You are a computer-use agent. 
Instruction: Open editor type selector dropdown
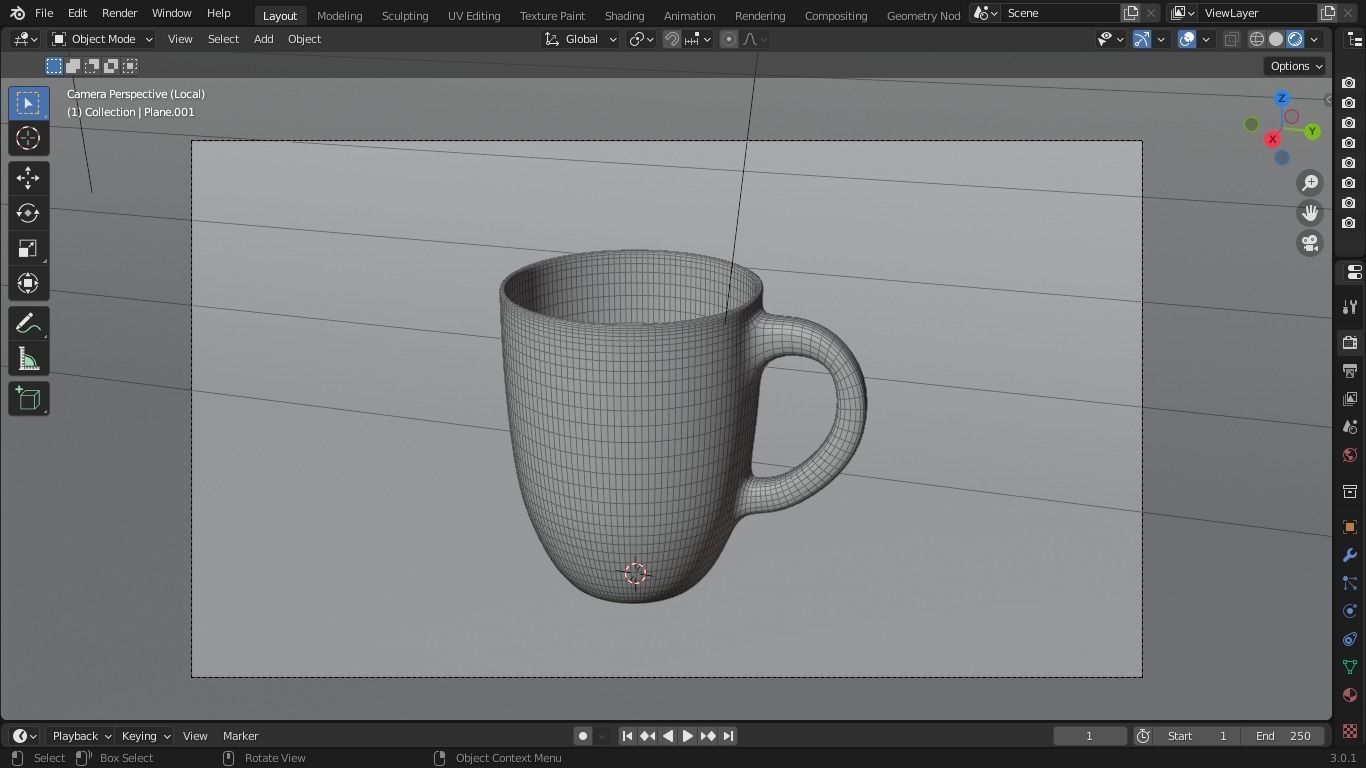pyautogui.click(x=25, y=39)
